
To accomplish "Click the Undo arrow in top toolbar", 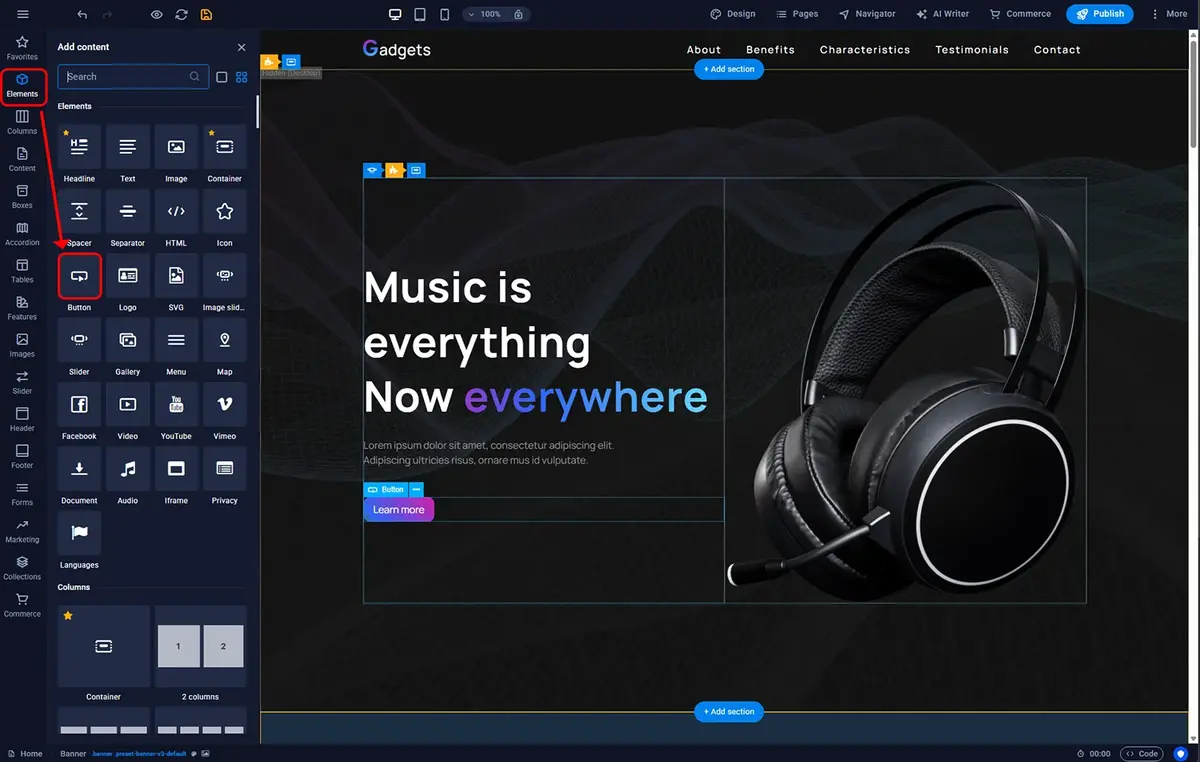I will point(82,14).
